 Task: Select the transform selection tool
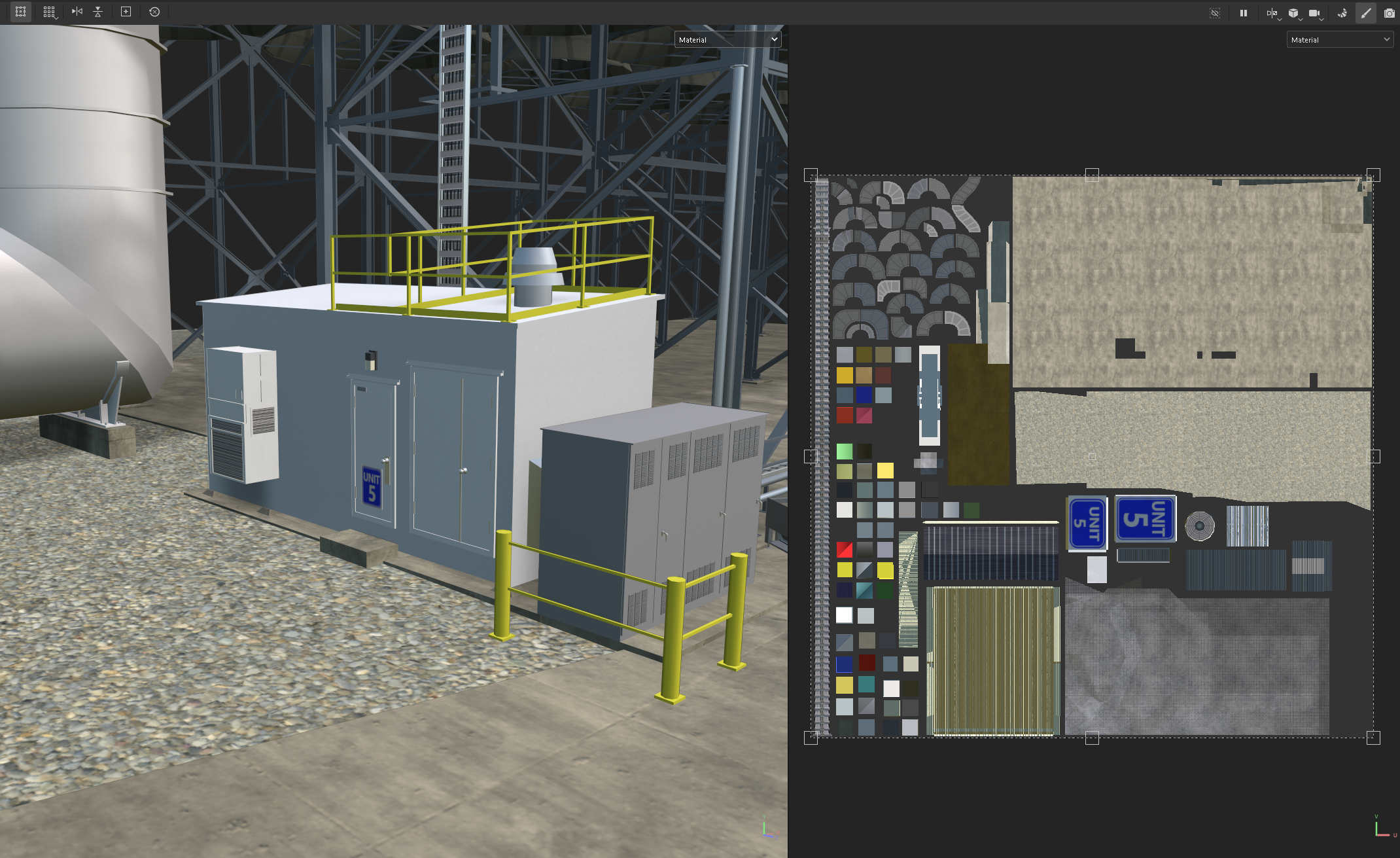coord(20,11)
